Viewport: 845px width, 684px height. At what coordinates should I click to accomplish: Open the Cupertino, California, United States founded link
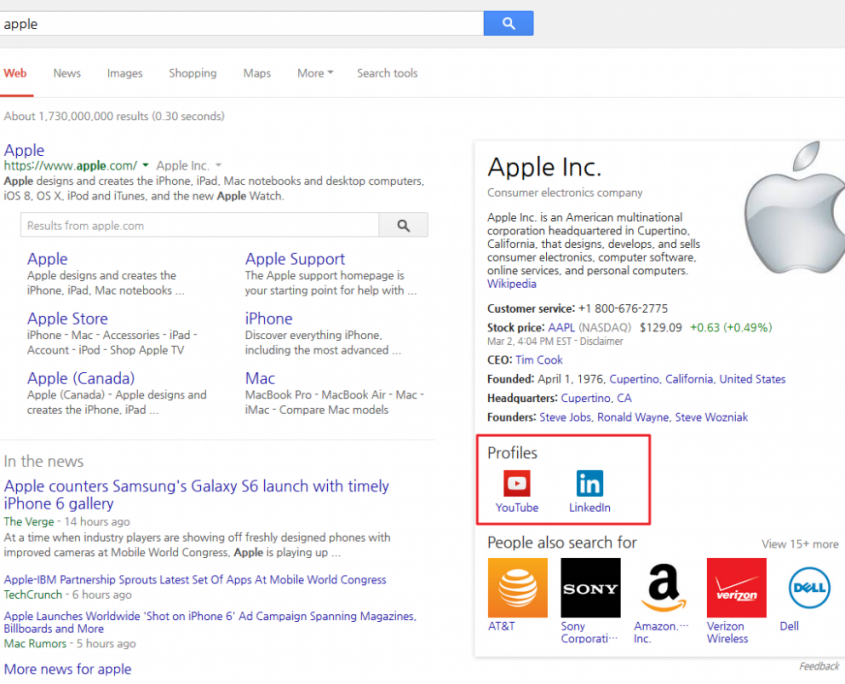(x=697, y=379)
